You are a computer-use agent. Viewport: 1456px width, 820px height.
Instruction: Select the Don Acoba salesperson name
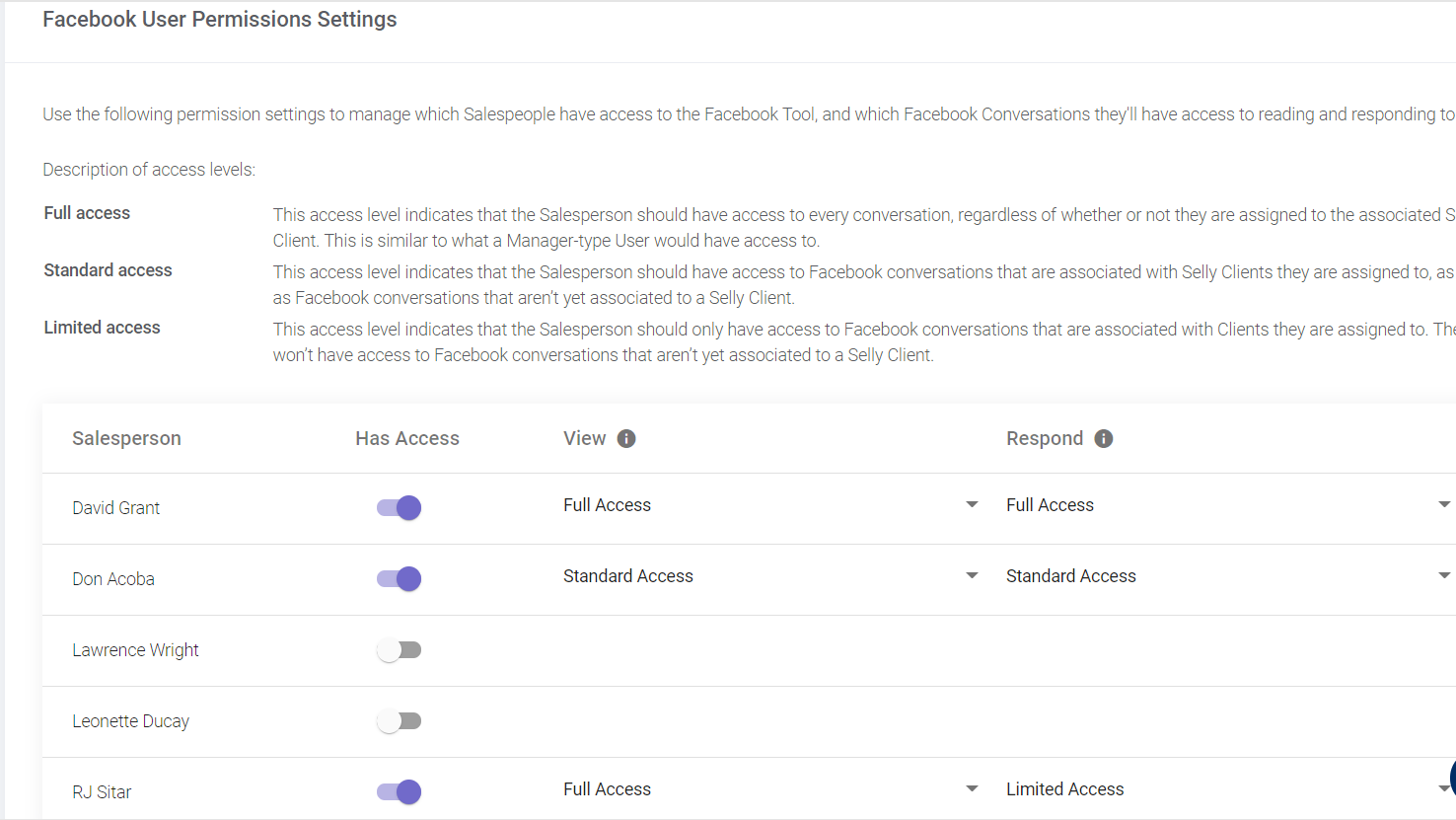(113, 579)
